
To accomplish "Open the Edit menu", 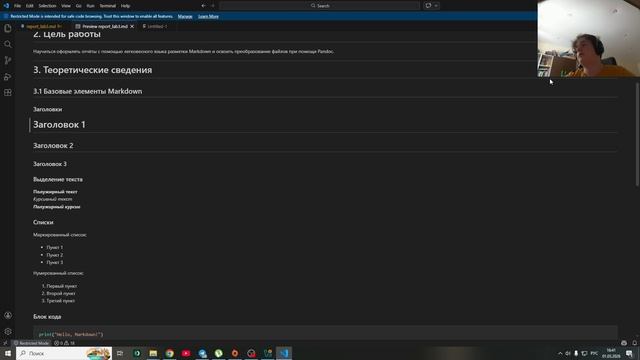I will [x=29, y=6].
